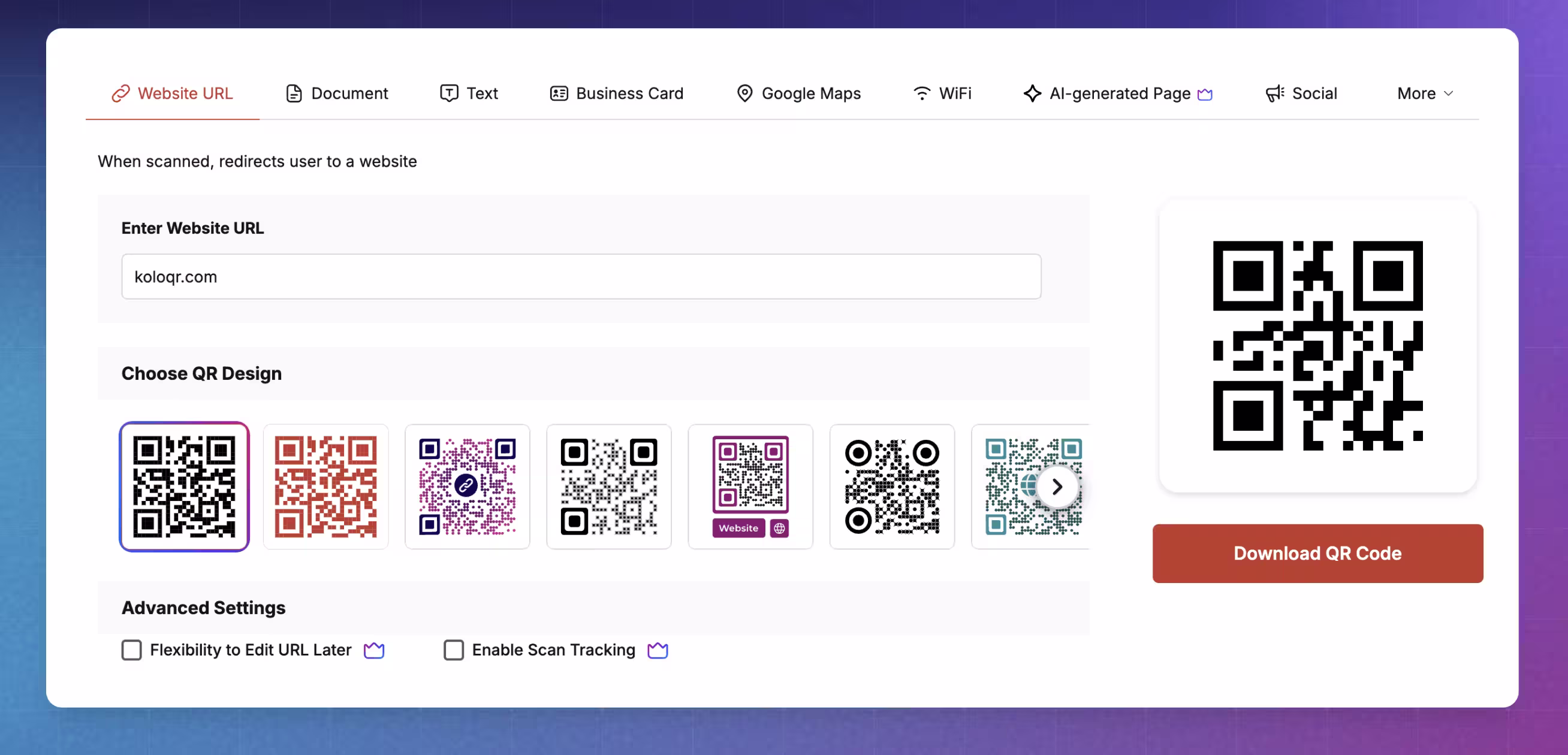Choose the purple framed Website QR design

click(750, 486)
